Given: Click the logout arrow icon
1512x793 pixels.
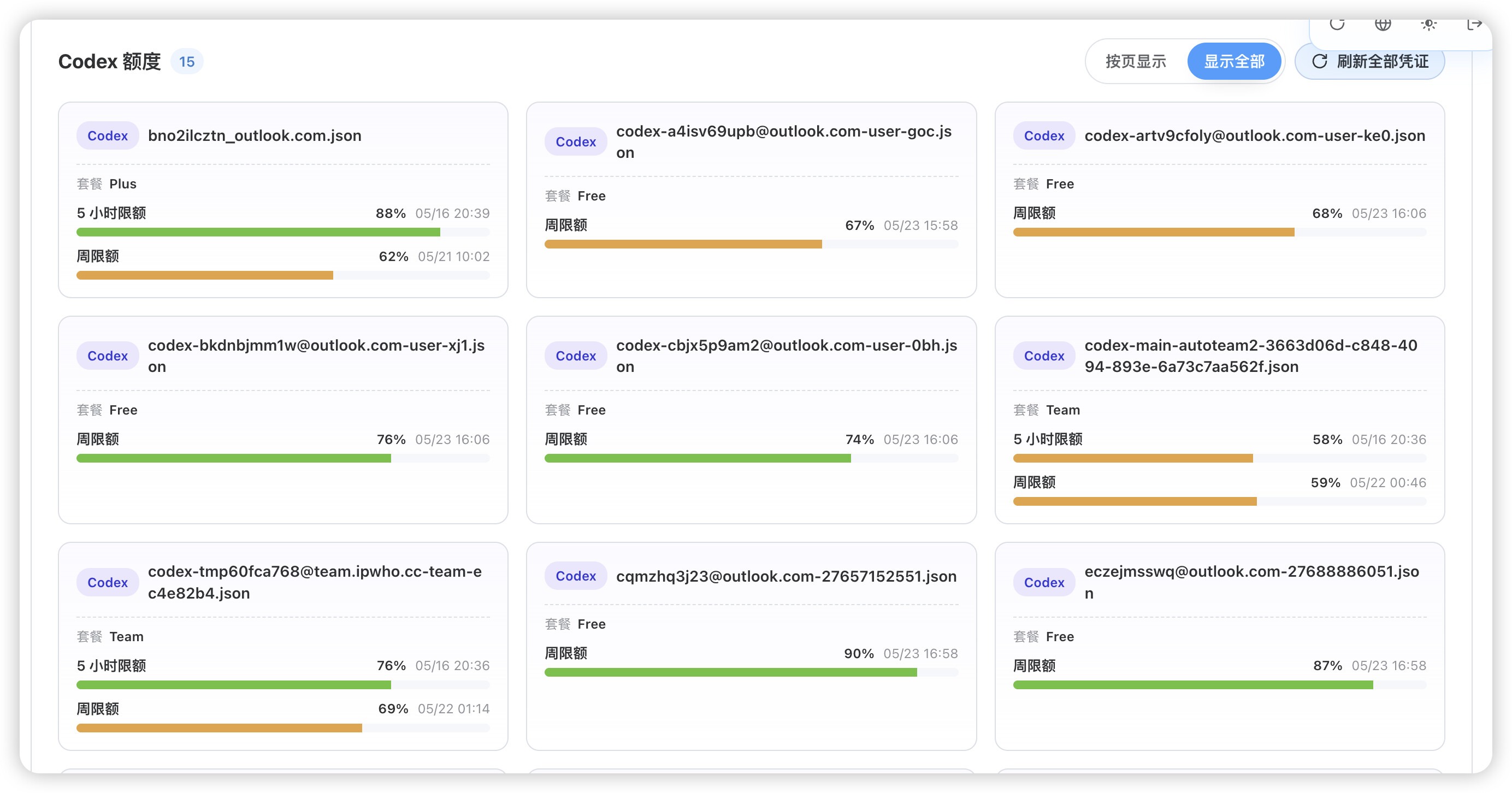Looking at the screenshot, I should click(1474, 24).
